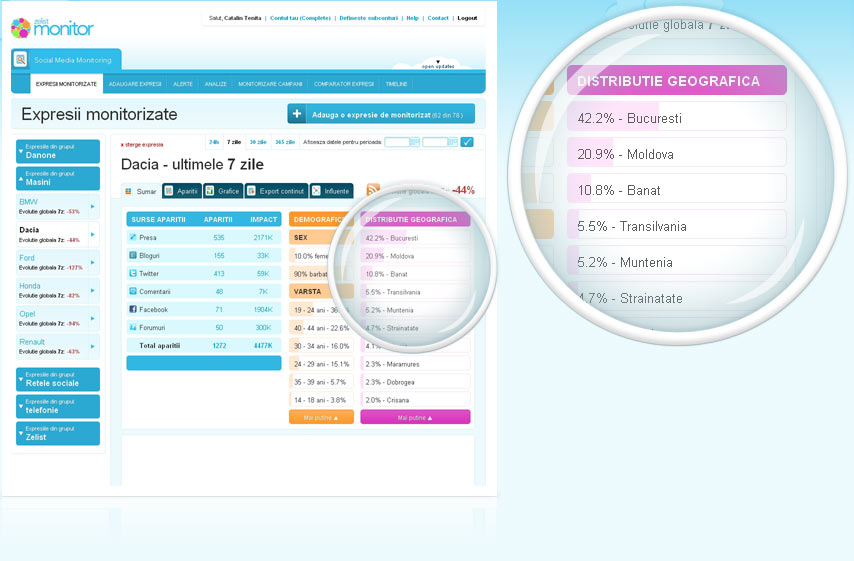Select the 7 zile period
This screenshot has height=561, width=854.
(x=234, y=142)
